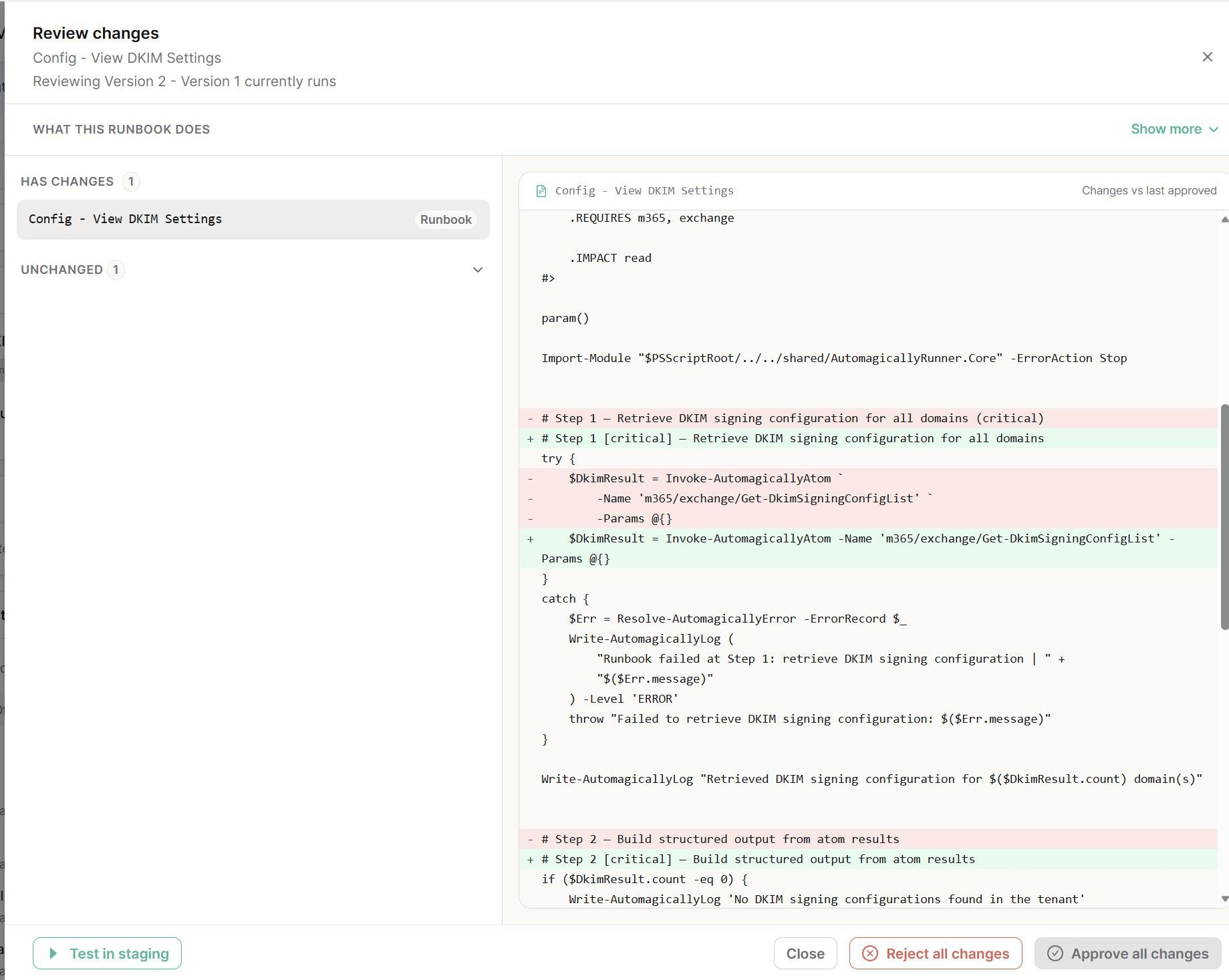Click the 'Reviewing Version 2' subtitle text
This screenshot has width=1229, height=980.
pos(184,81)
